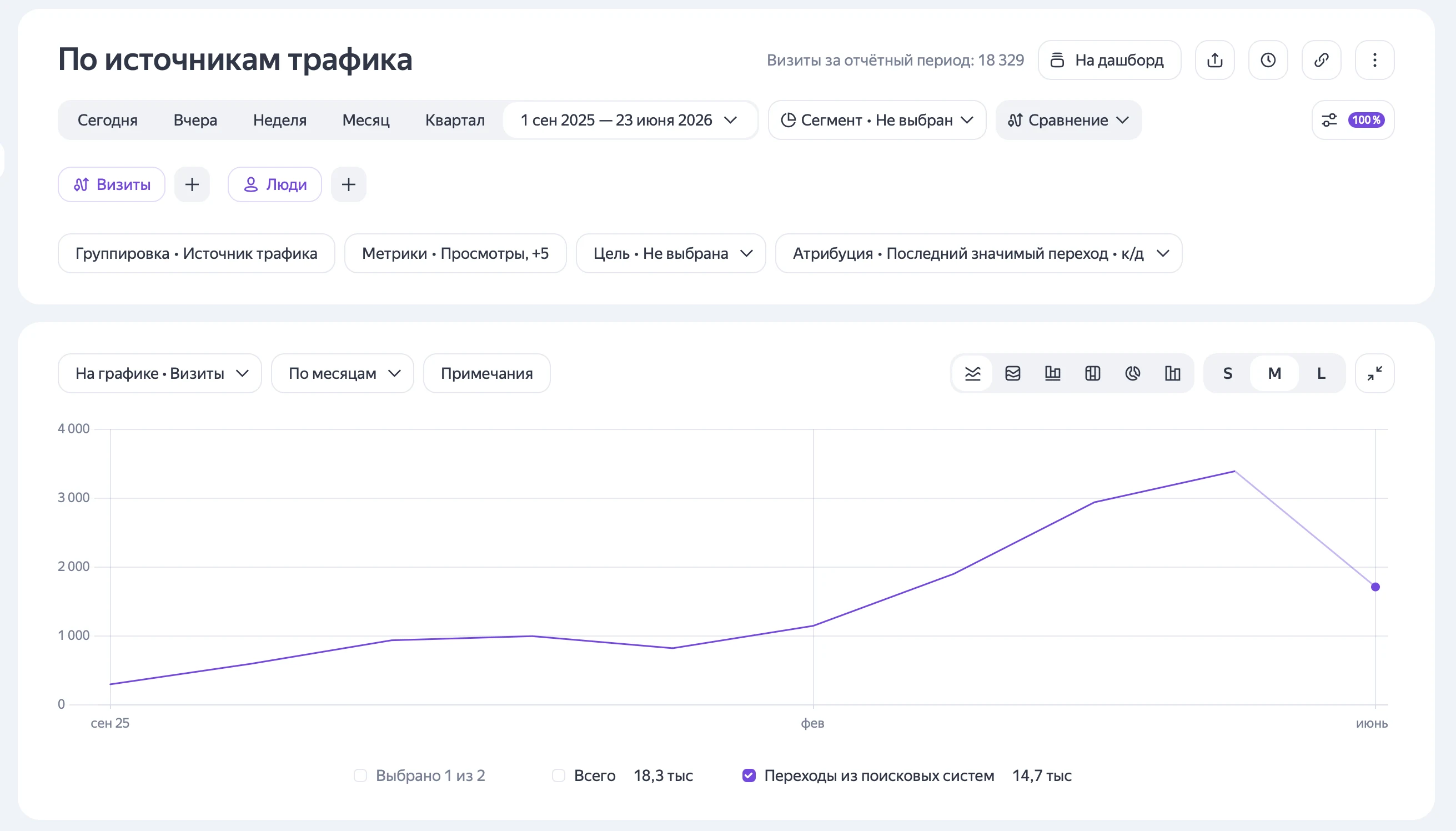Set chart size to L
Screen dimensions: 1456x831
pyautogui.click(x=1321, y=373)
